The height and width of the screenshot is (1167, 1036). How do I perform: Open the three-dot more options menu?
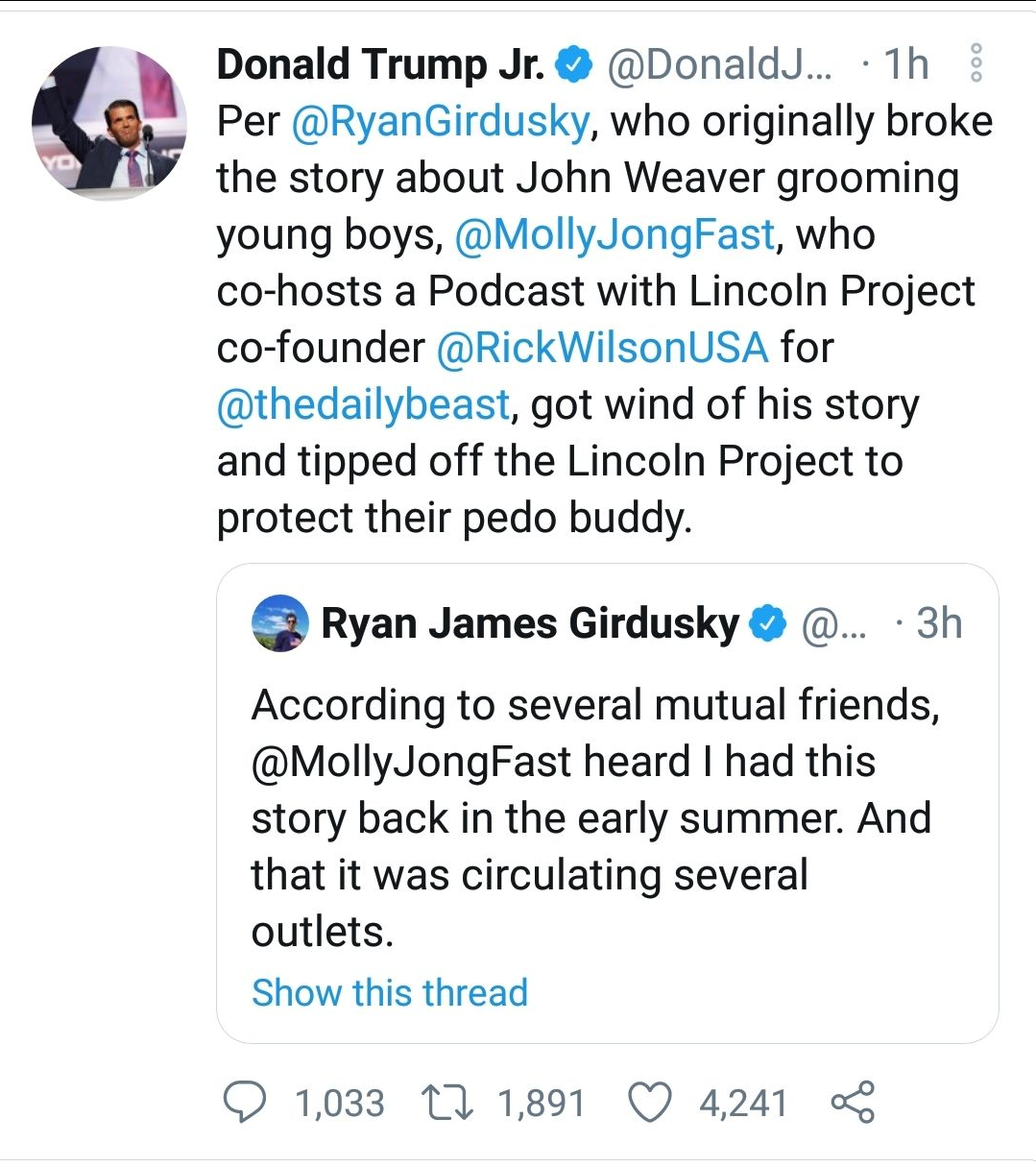pos(976,63)
